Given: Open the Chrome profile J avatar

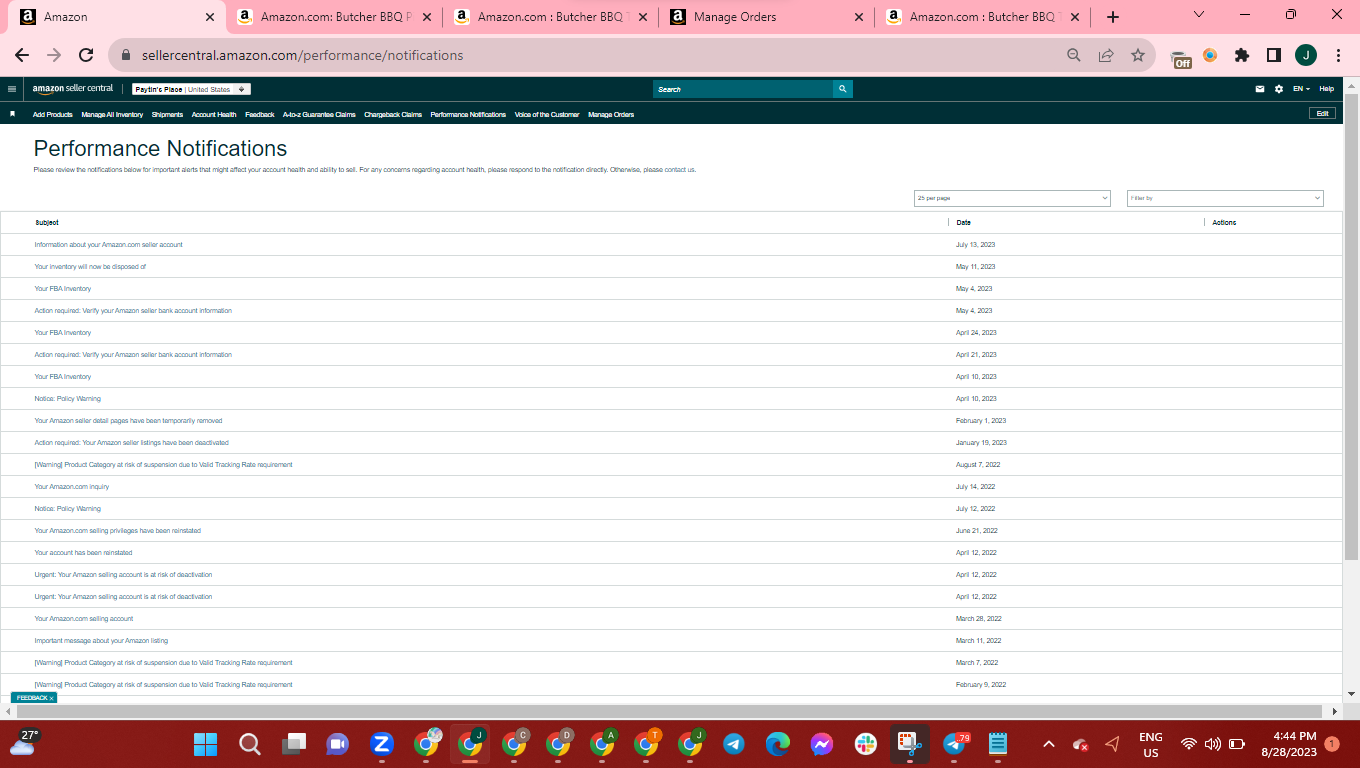Looking at the screenshot, I should coord(1306,55).
